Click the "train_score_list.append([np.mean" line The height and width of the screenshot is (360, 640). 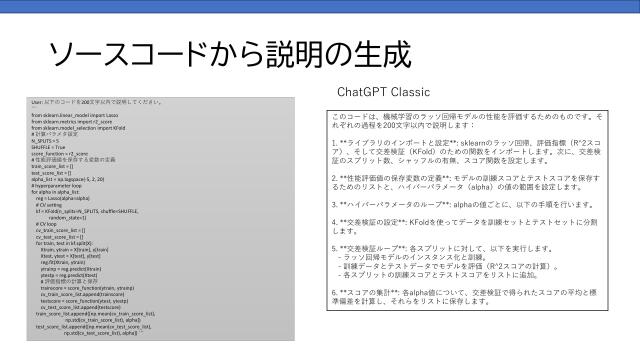point(95,314)
